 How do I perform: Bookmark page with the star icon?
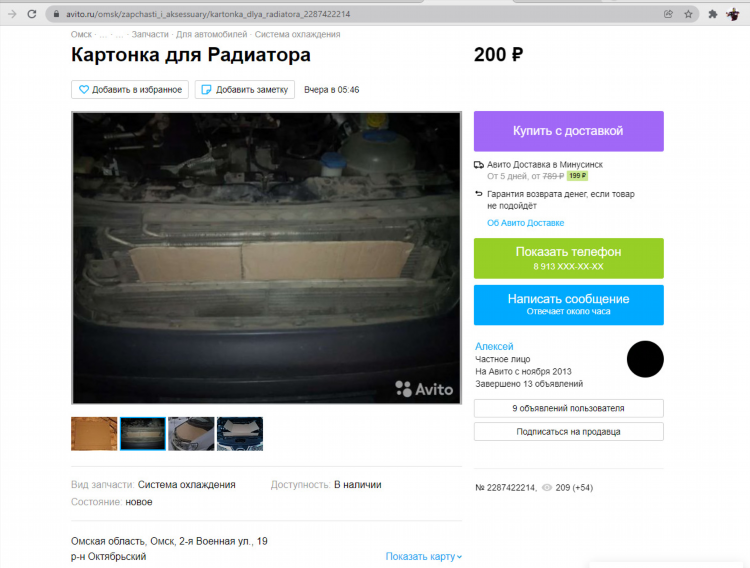pos(688,14)
